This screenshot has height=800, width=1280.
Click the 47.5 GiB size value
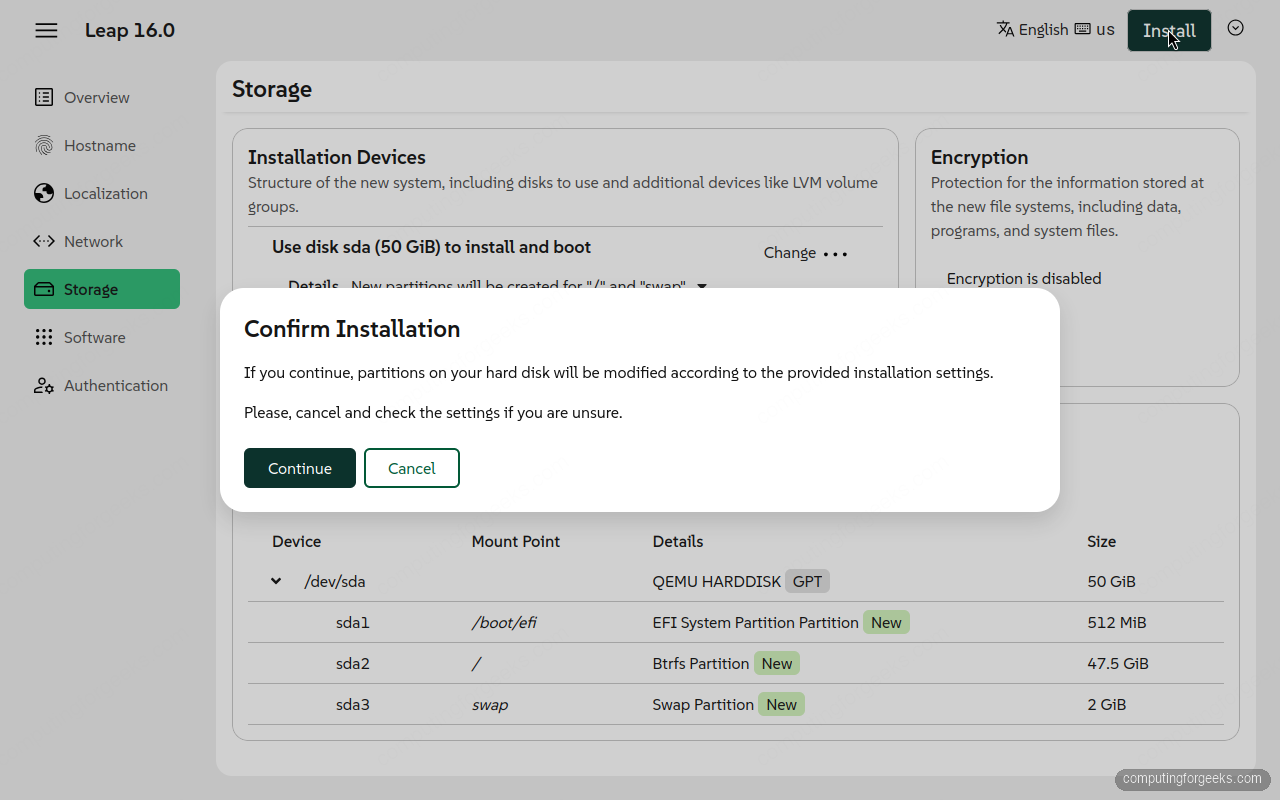pyautogui.click(x=1118, y=663)
